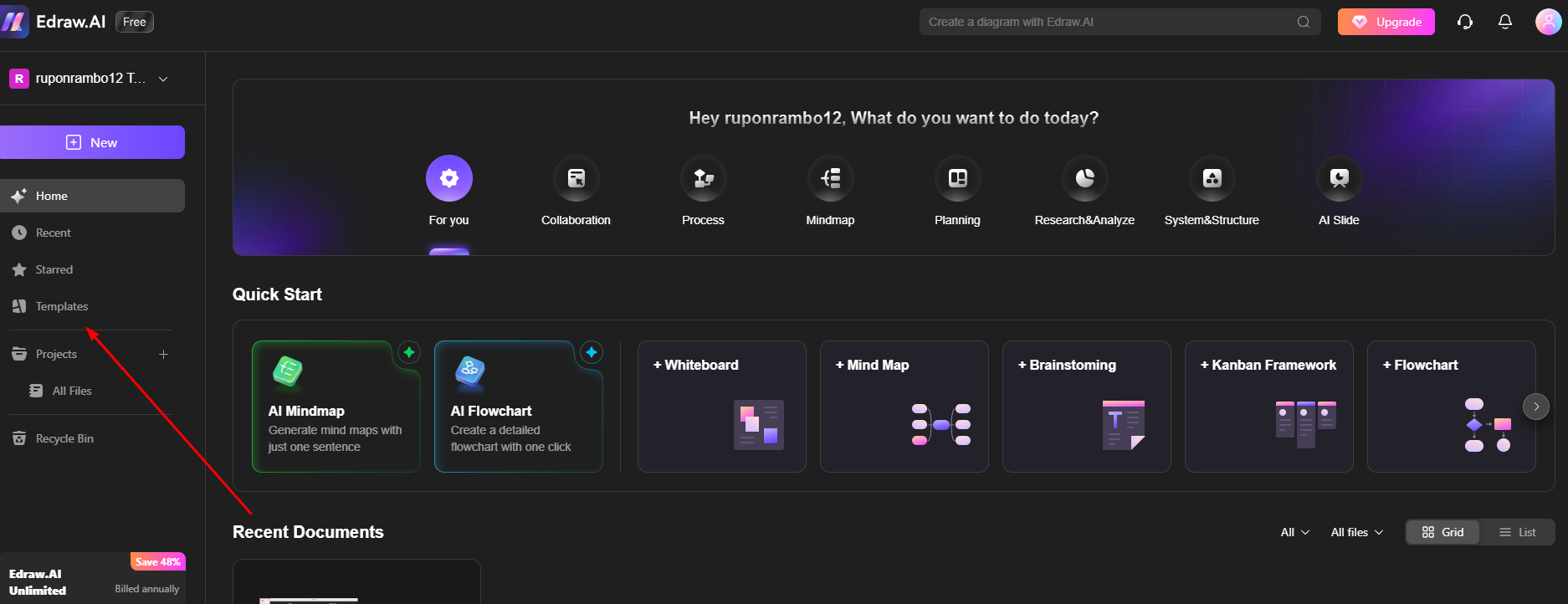Click the Mind Map node illustration
1568x604 pixels.
(941, 424)
